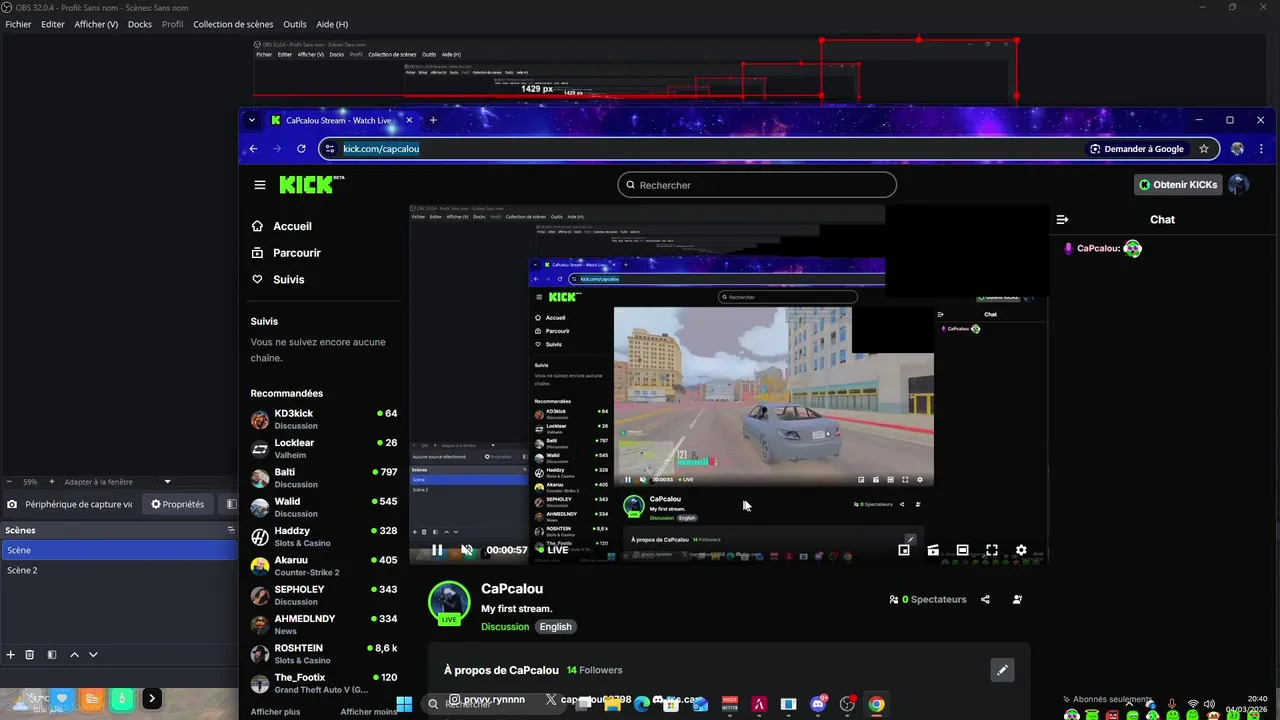This screenshot has width=1280, height=720.
Task: Show more recommended channels (Afficher plus)
Action: [x=275, y=712]
